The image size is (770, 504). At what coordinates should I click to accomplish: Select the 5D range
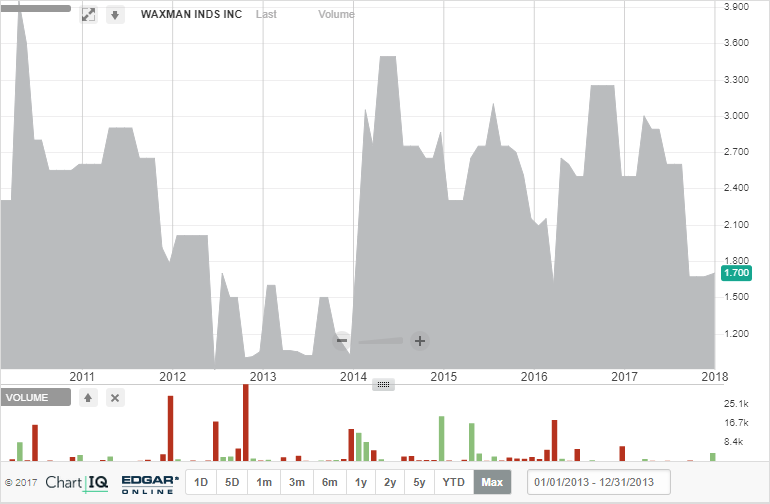coord(232,482)
